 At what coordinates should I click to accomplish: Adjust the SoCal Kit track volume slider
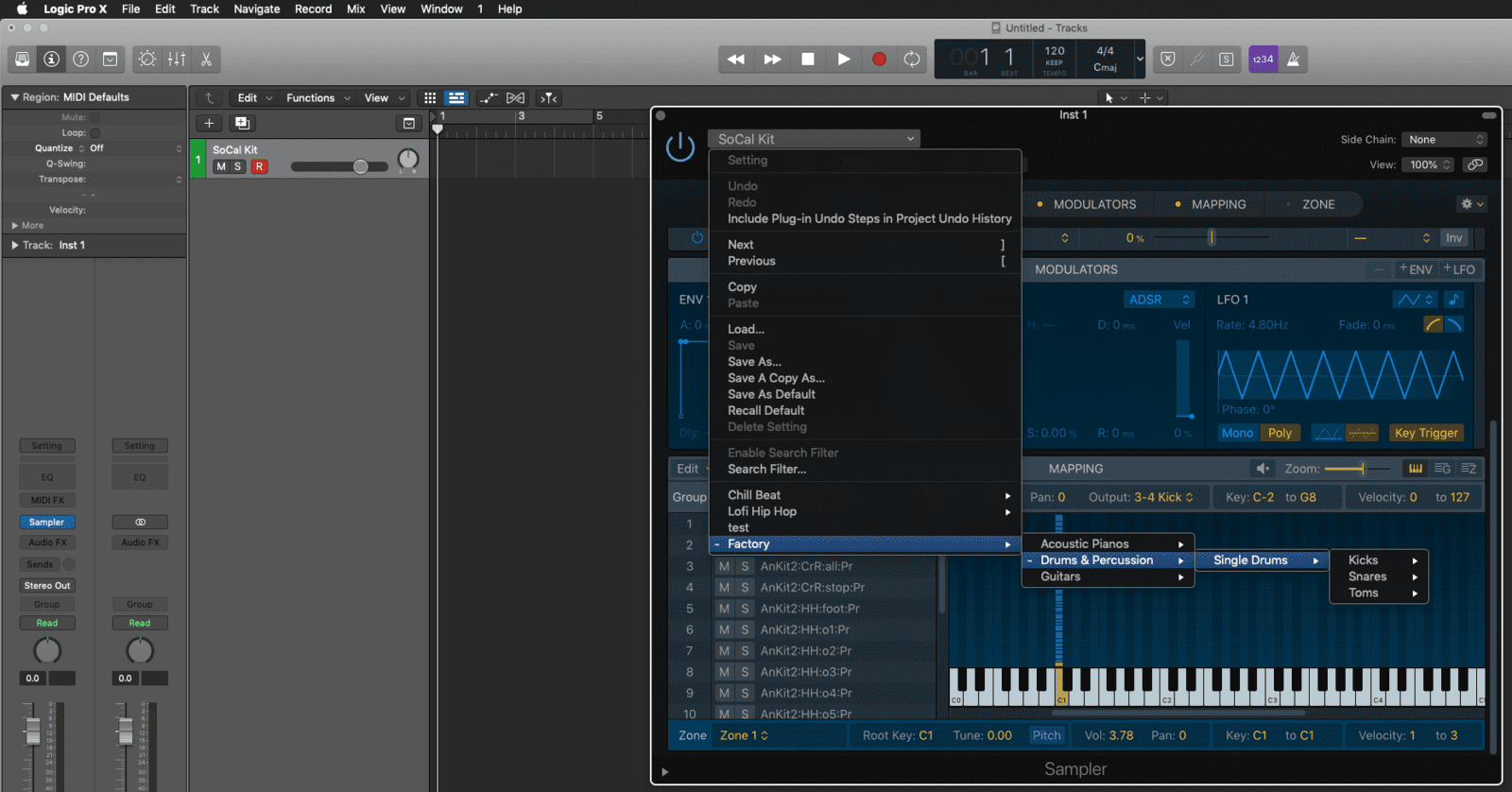pos(360,166)
